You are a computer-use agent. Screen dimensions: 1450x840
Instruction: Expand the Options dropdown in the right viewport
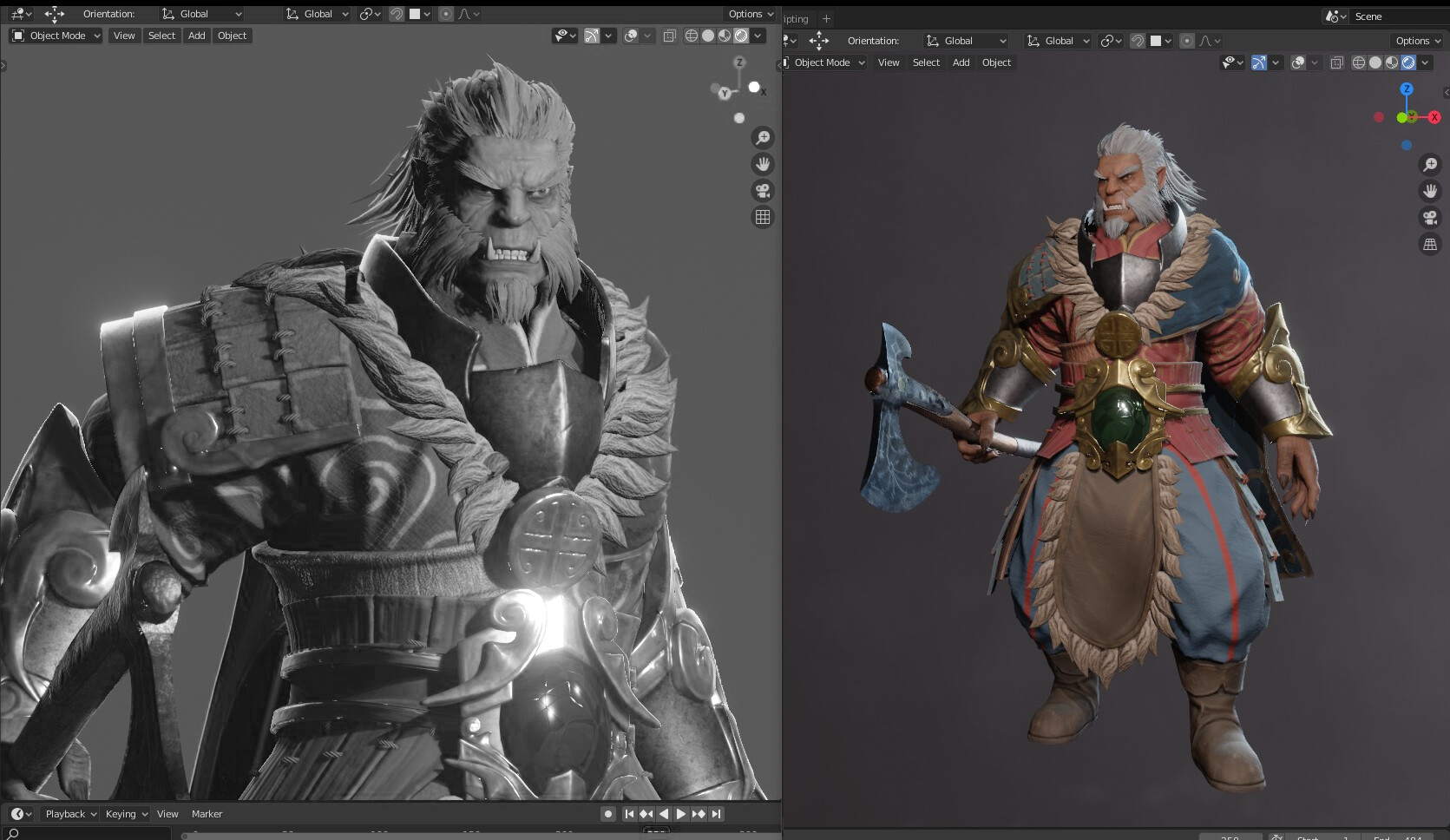click(1416, 41)
